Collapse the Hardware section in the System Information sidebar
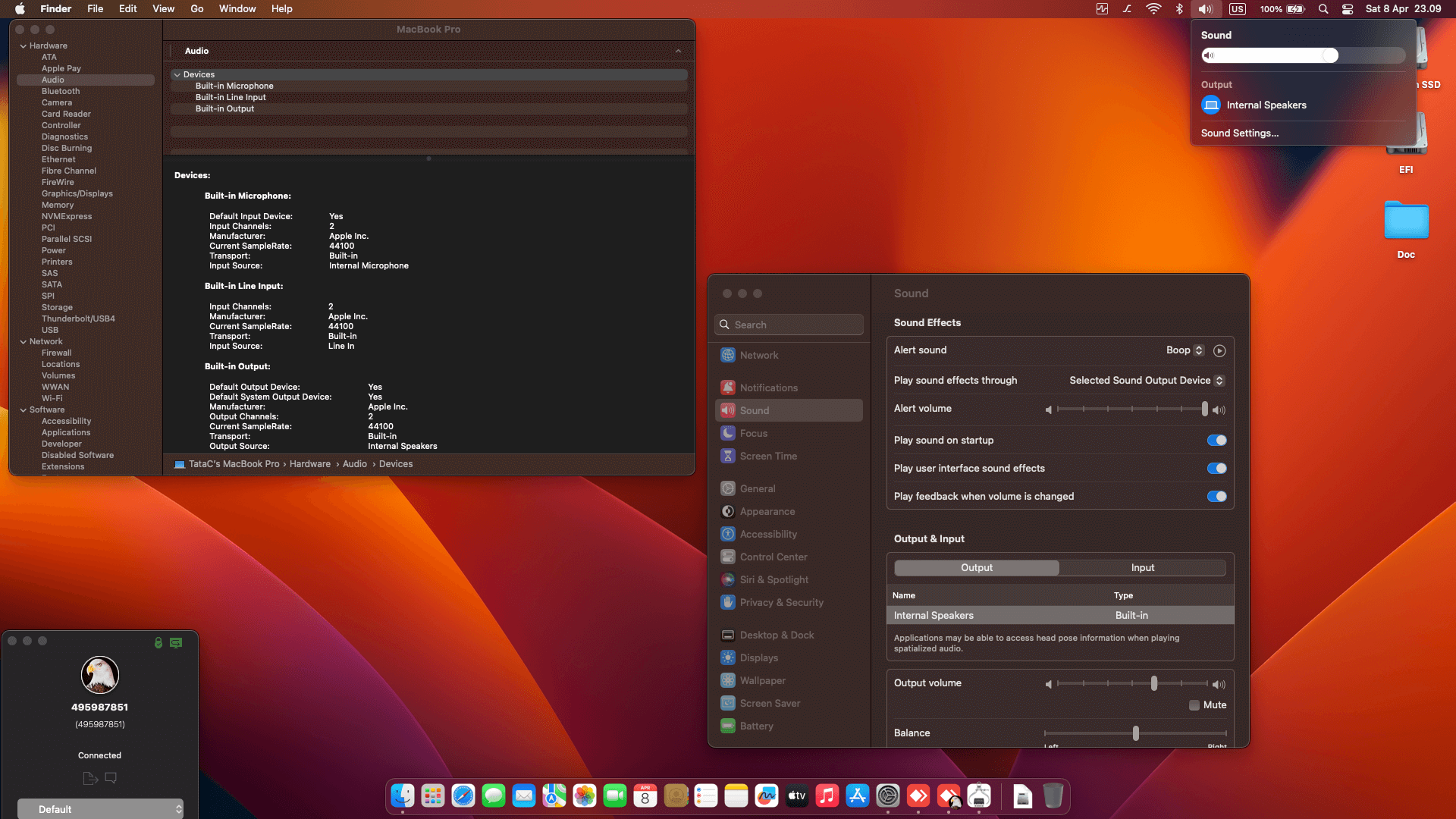 [24, 46]
